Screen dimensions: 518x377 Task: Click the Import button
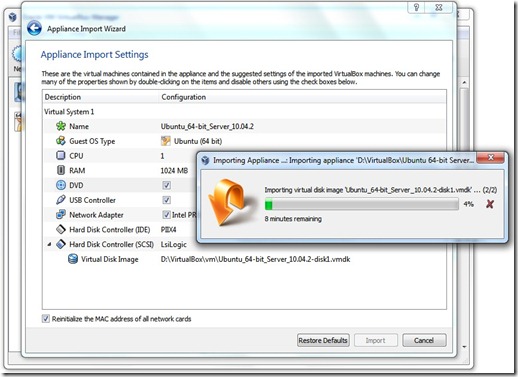pos(376,340)
